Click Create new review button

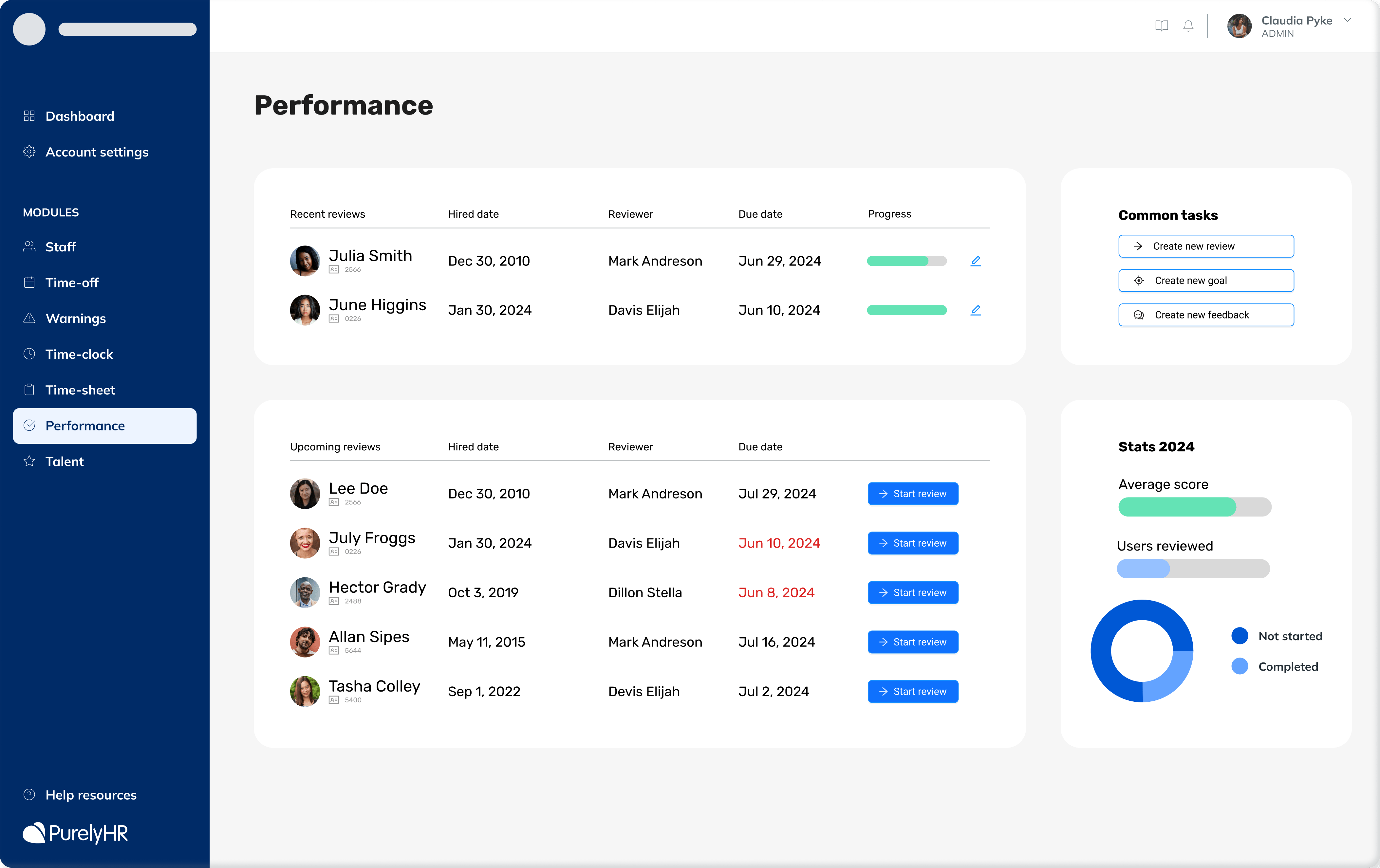pyautogui.click(x=1205, y=246)
